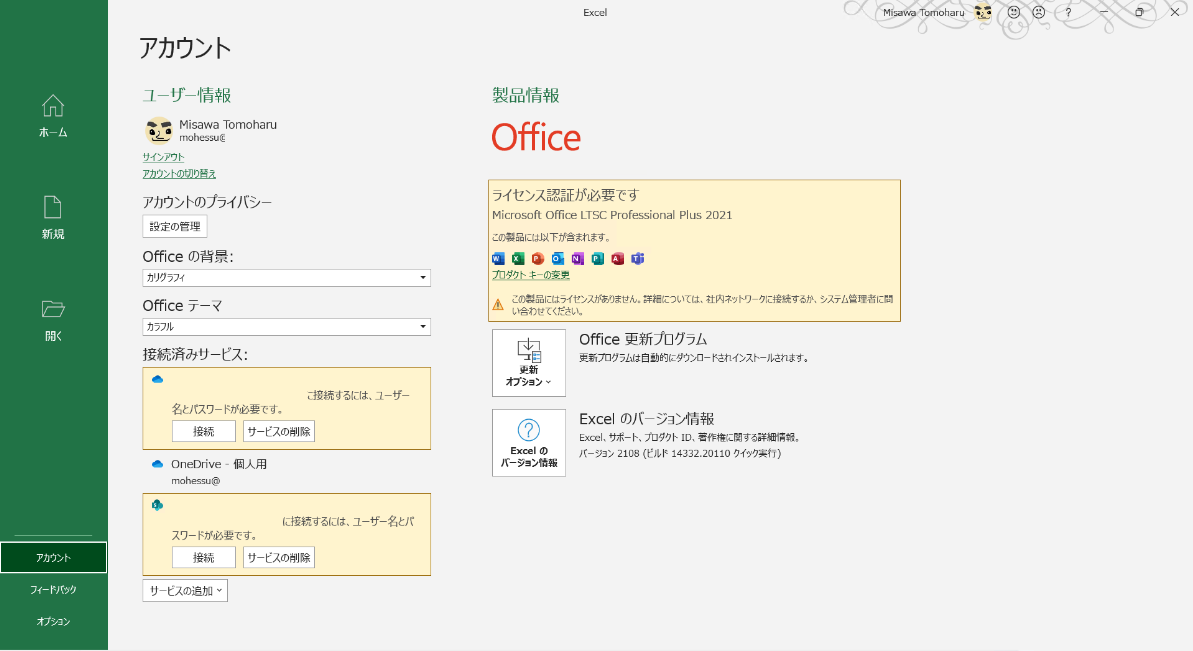The image size is (1193, 651).
Task: Click the OneDrive - 個人用 service entry
Action: click(219, 464)
